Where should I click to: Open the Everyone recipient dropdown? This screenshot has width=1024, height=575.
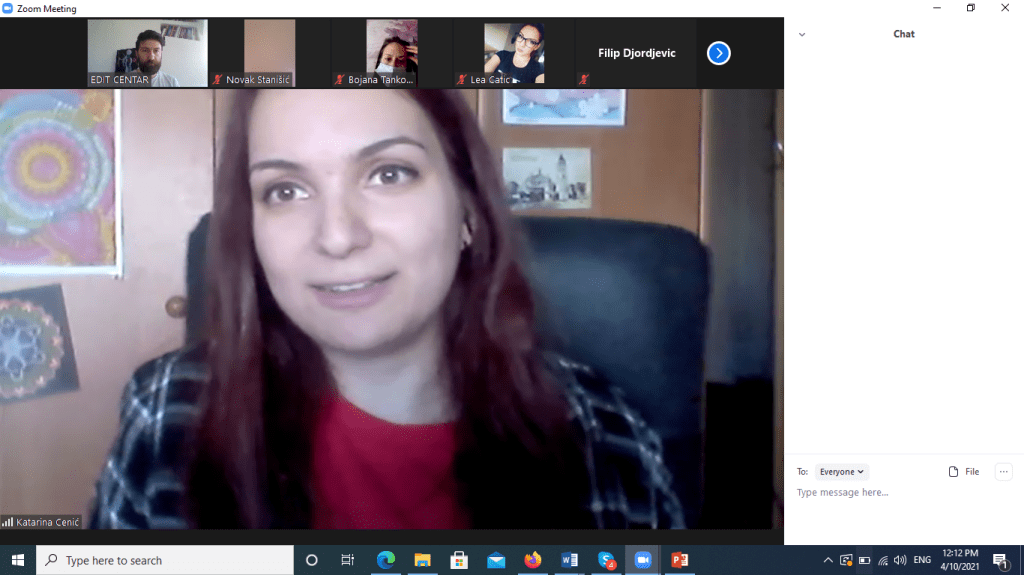click(x=842, y=472)
